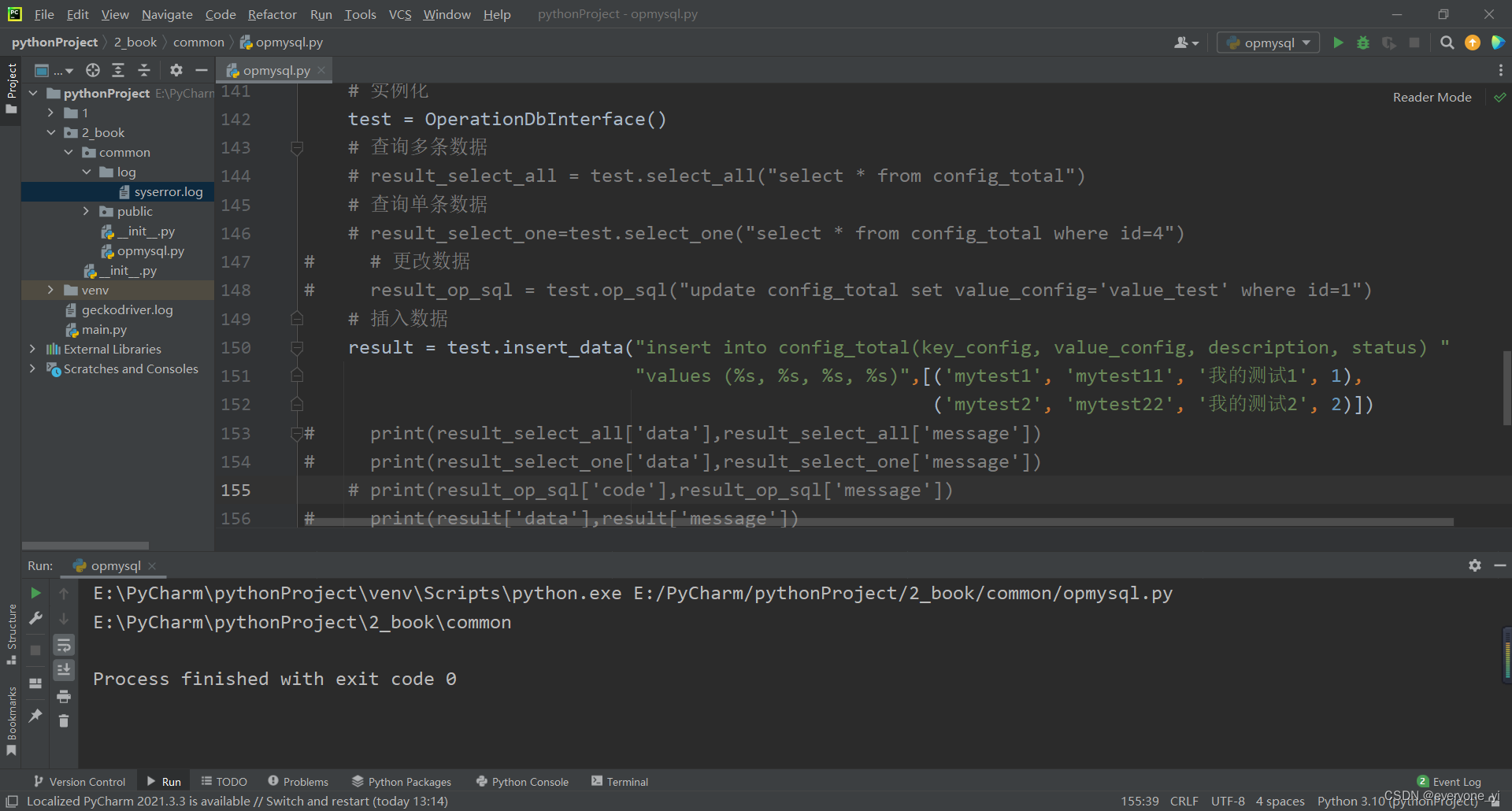Open the project view mode dropdown
Viewport: 1512px width, 811px height.
[54, 70]
